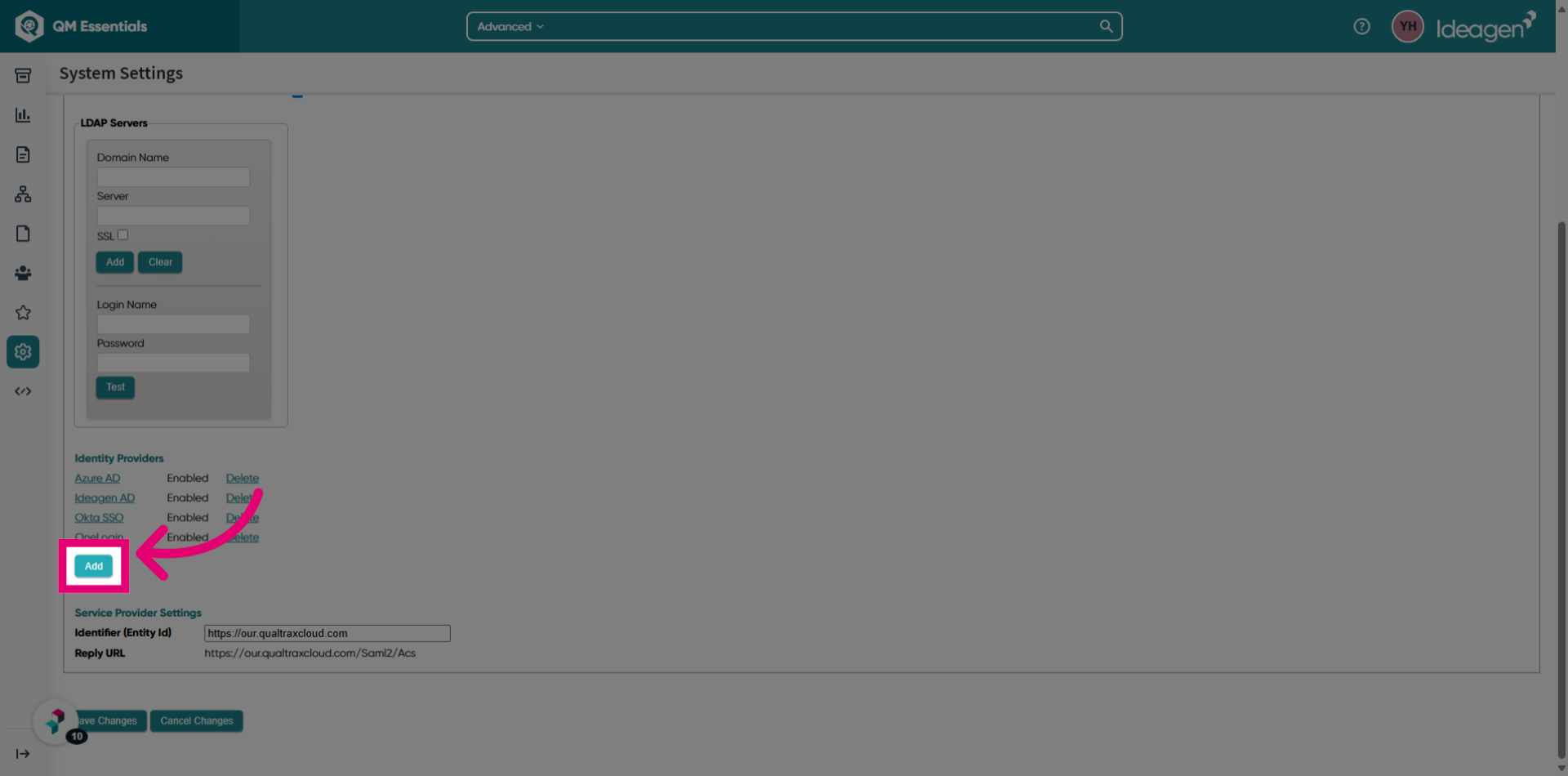Open the lined document sidebar icon
The height and width of the screenshot is (776, 1568).
click(23, 154)
